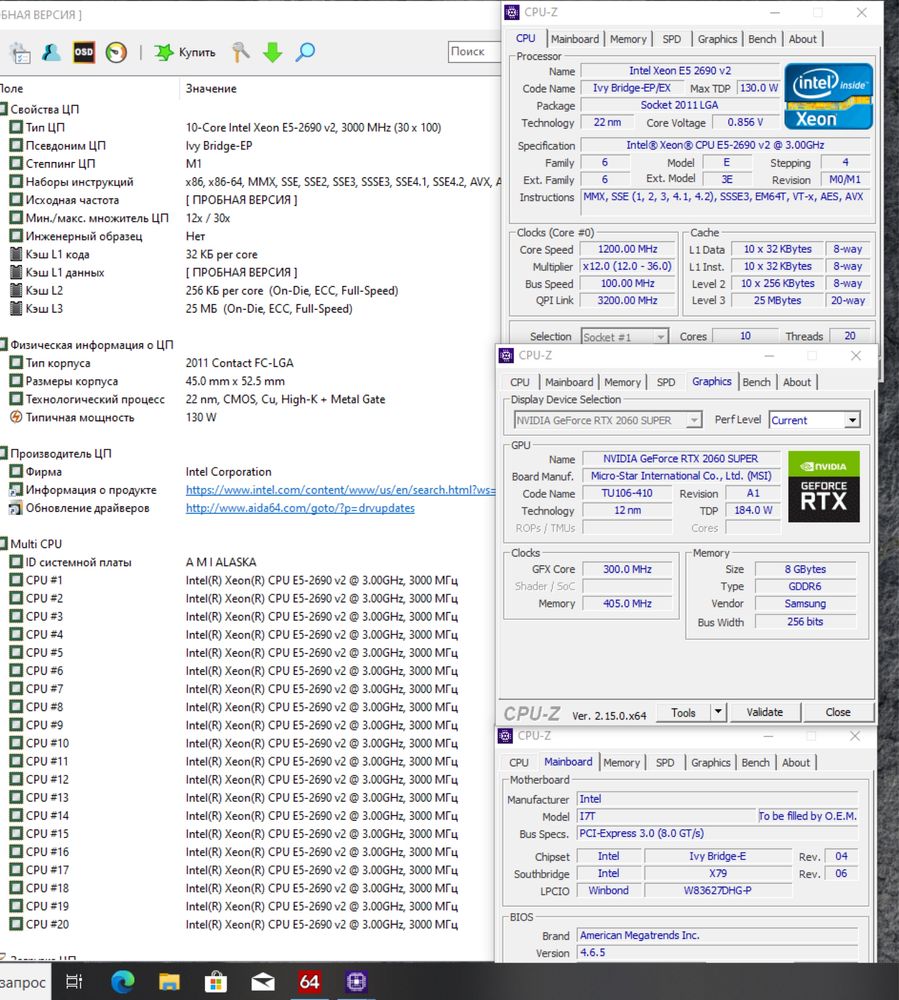Select the CPU #10 row
This screenshot has height=1000, width=899.
251,744
